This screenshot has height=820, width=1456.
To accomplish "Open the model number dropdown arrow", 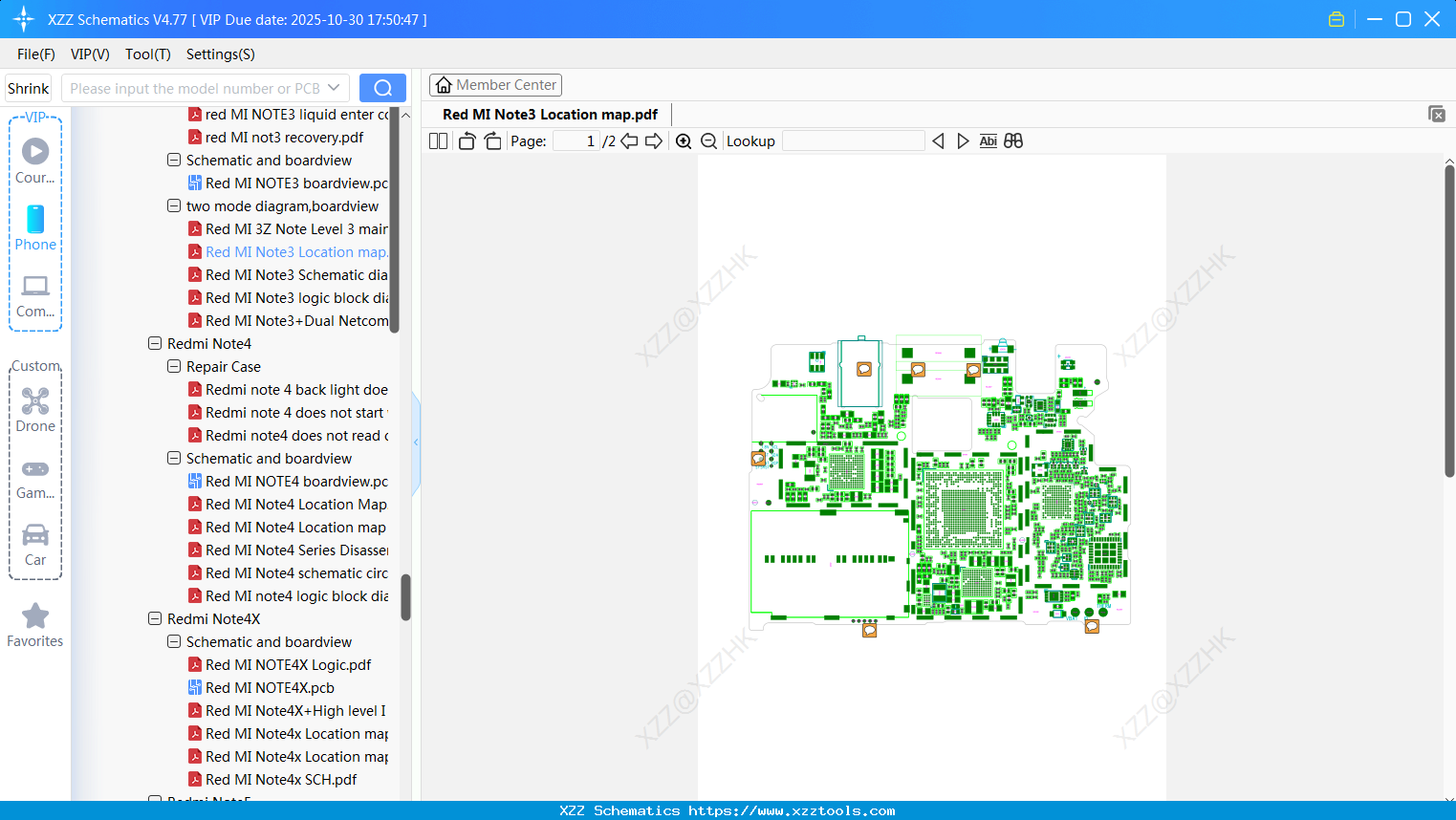I will pos(334,88).
